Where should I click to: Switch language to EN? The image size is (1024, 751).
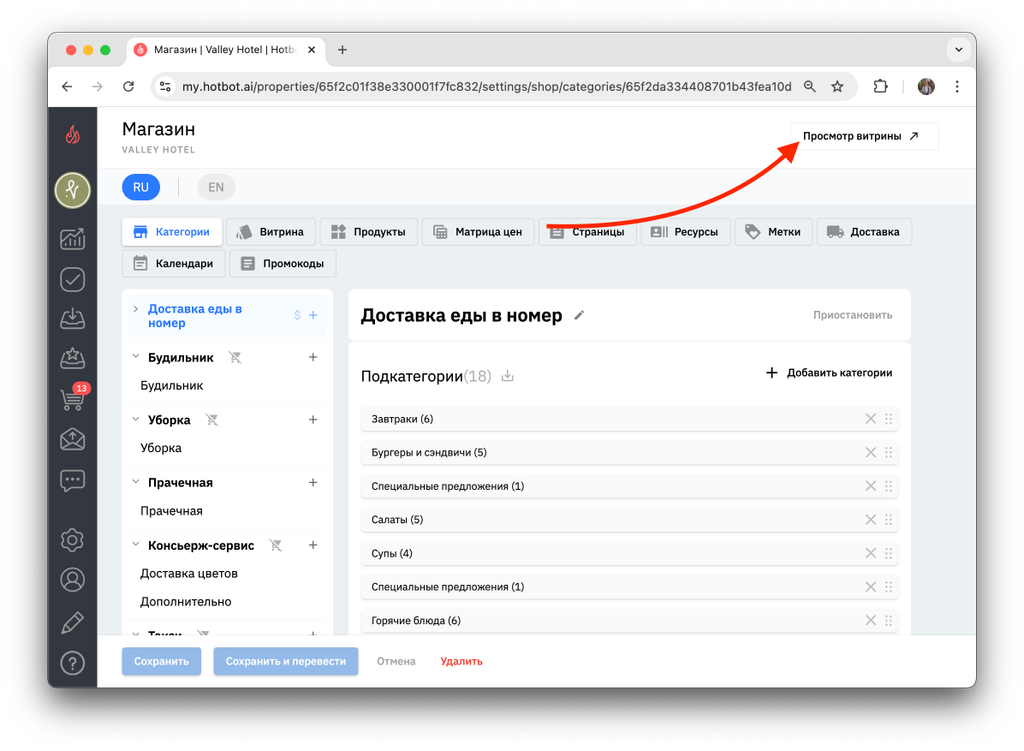(216, 187)
